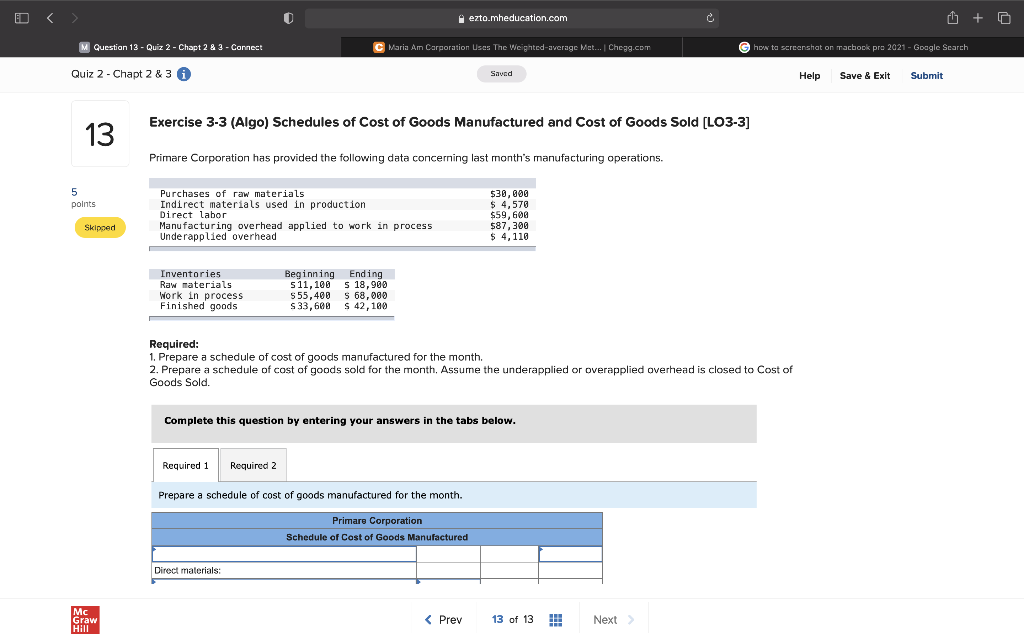This screenshot has width=1024, height=640.
Task: Click the Skipped status badge
Action: [x=99, y=227]
